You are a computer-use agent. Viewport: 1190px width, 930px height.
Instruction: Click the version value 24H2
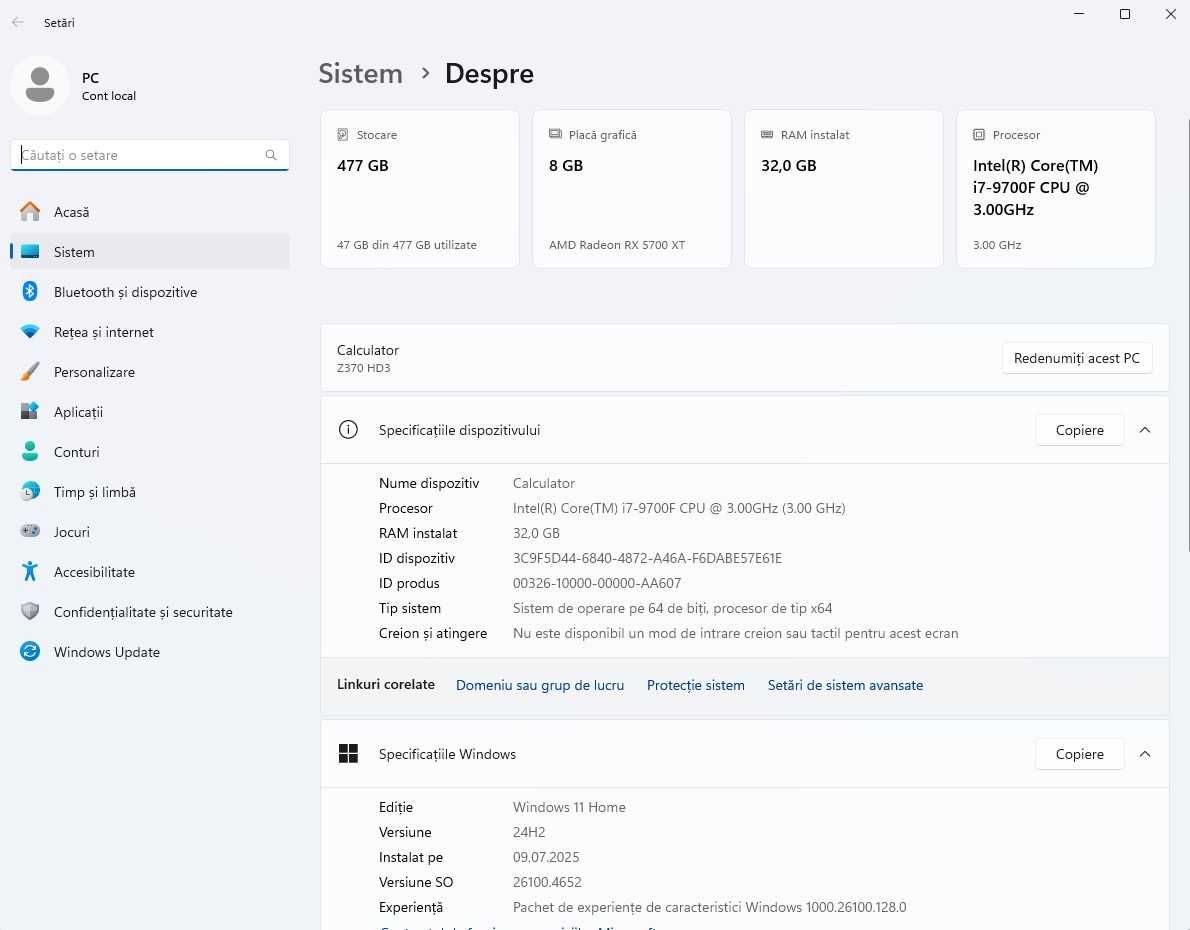point(529,832)
